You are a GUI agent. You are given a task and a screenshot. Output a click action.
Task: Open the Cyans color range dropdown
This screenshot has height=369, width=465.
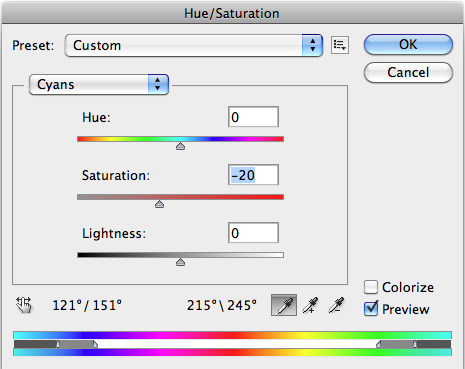pyautogui.click(x=99, y=84)
